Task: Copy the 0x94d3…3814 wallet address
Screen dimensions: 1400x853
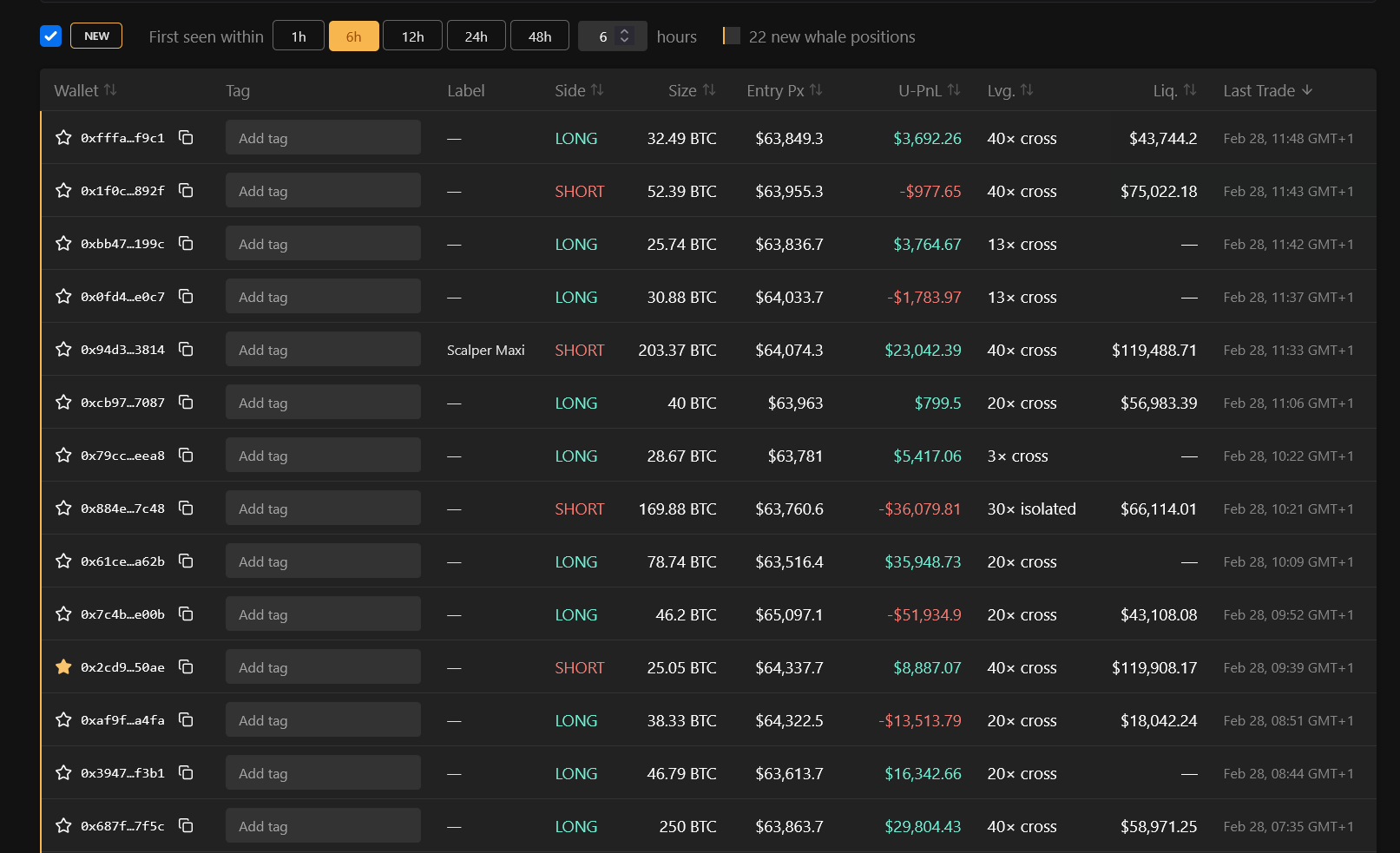Action: tap(186, 349)
